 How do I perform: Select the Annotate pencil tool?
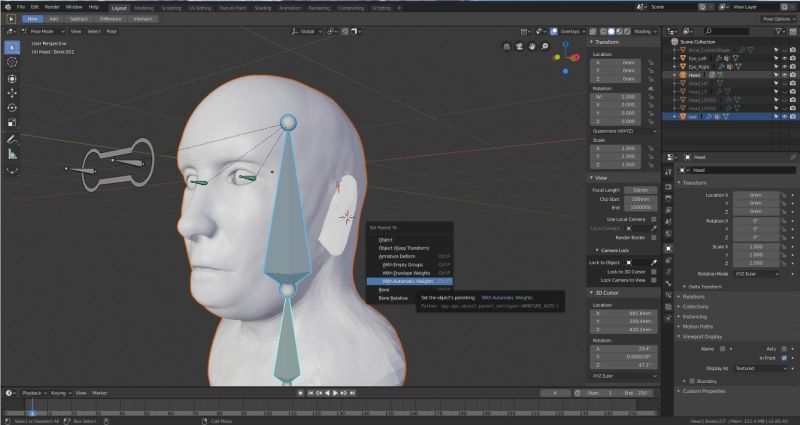point(12,139)
